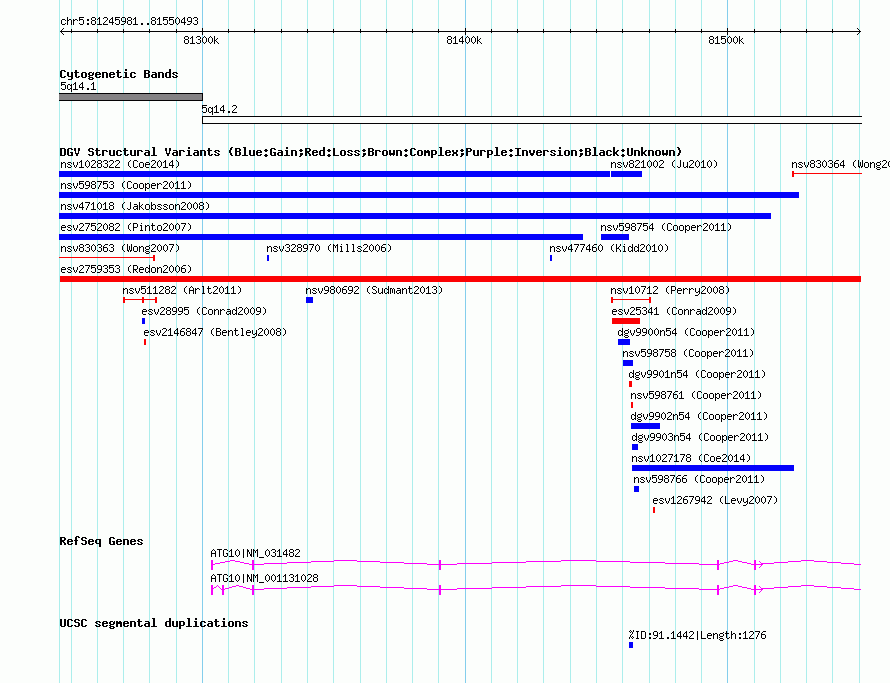
Task: Click the nsv830363 (Wong2007) label
Action: tap(120, 248)
